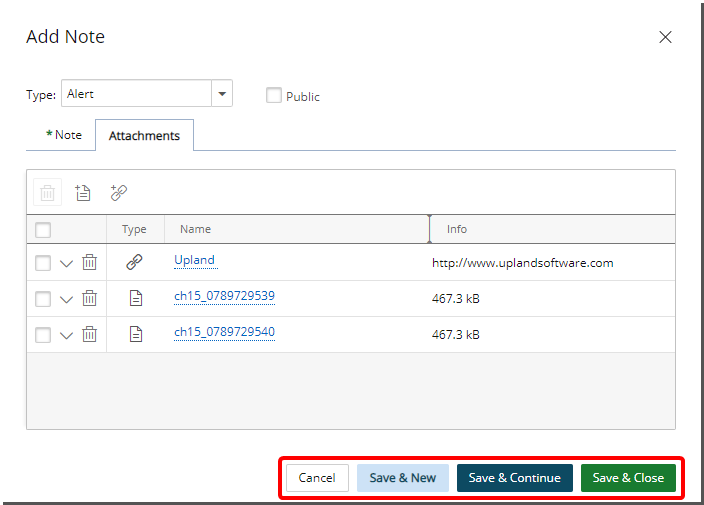Click the Cancel button
This screenshot has height=505, width=704.
click(317, 478)
